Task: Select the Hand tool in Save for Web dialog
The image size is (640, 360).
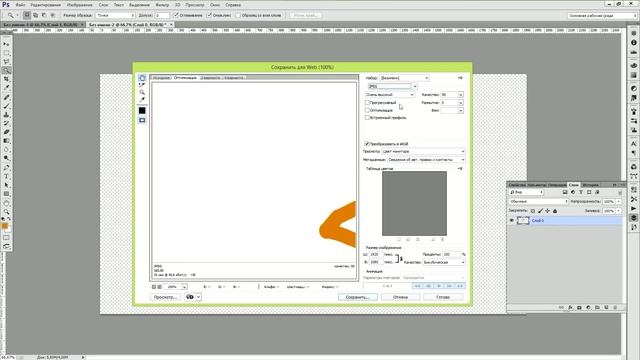Action: pyautogui.click(x=142, y=78)
